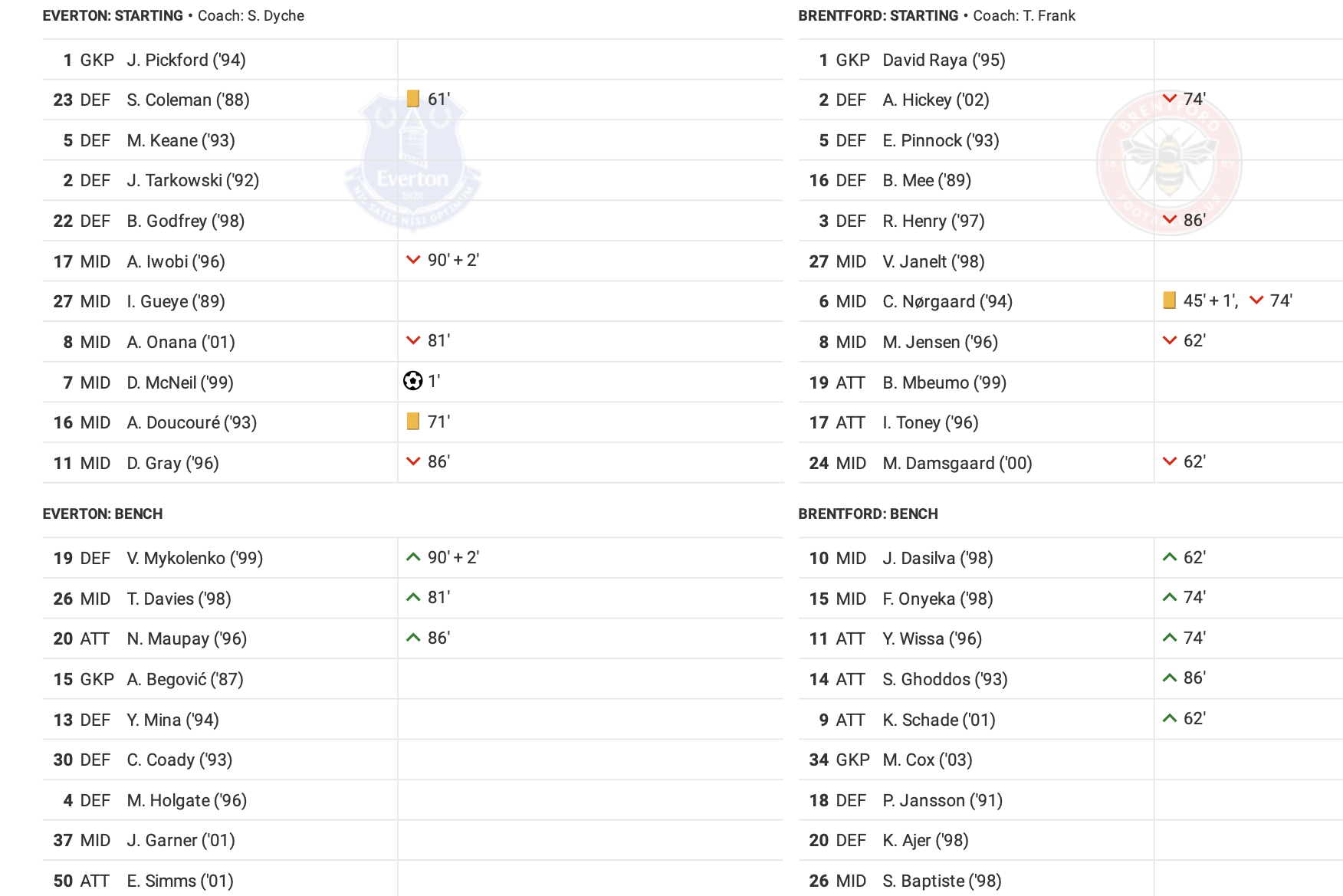Click C. Nørgaard's yellow card icon

[x=1169, y=300]
